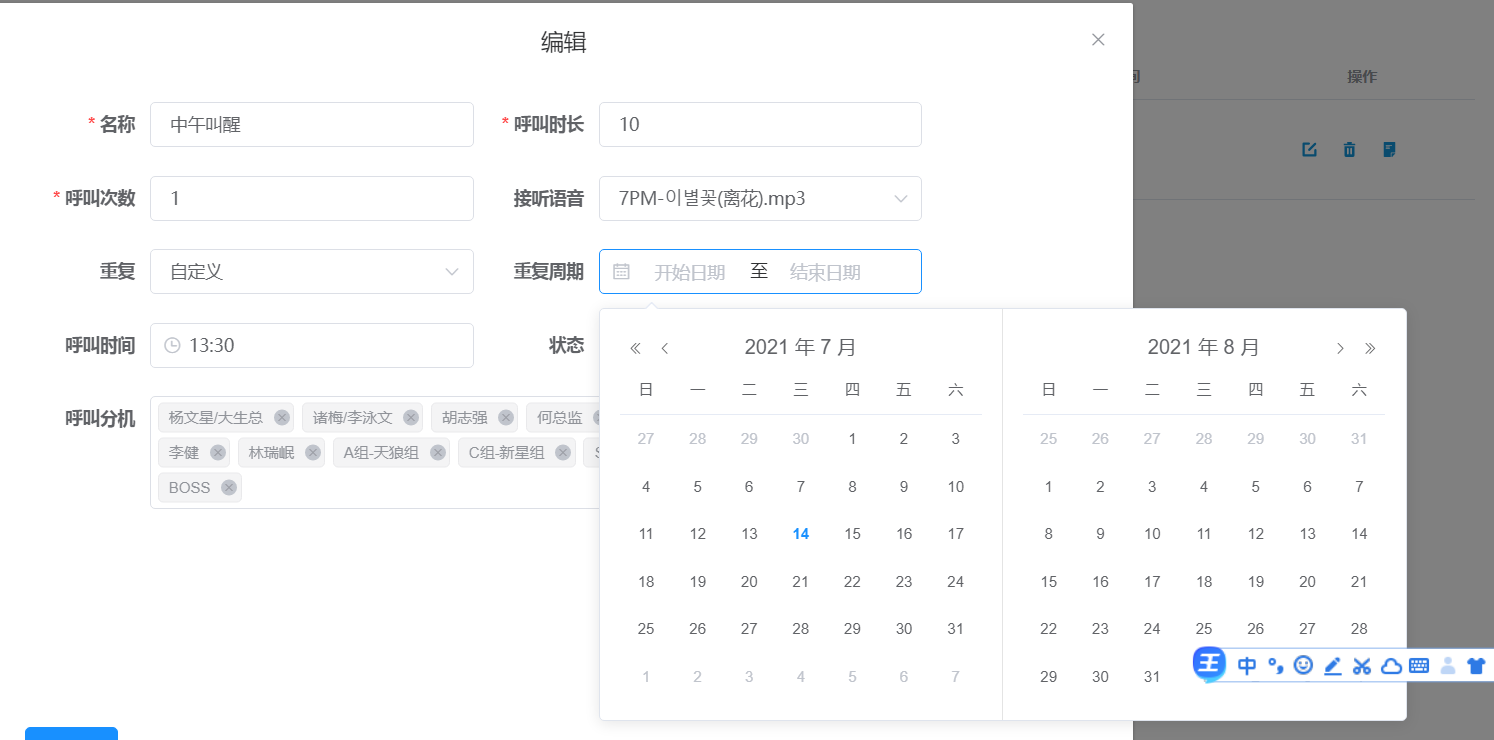
Task: Remove the A组-天狼组 tag
Action: pyautogui.click(x=438, y=453)
